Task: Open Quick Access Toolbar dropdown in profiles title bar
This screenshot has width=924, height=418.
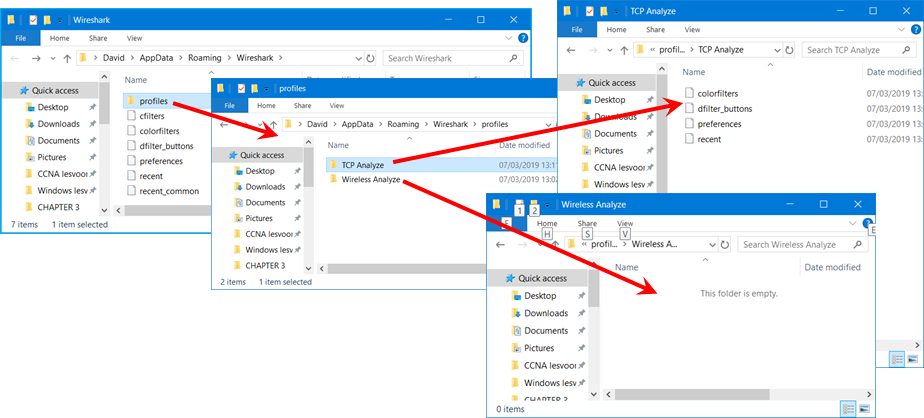Action: [x=266, y=89]
